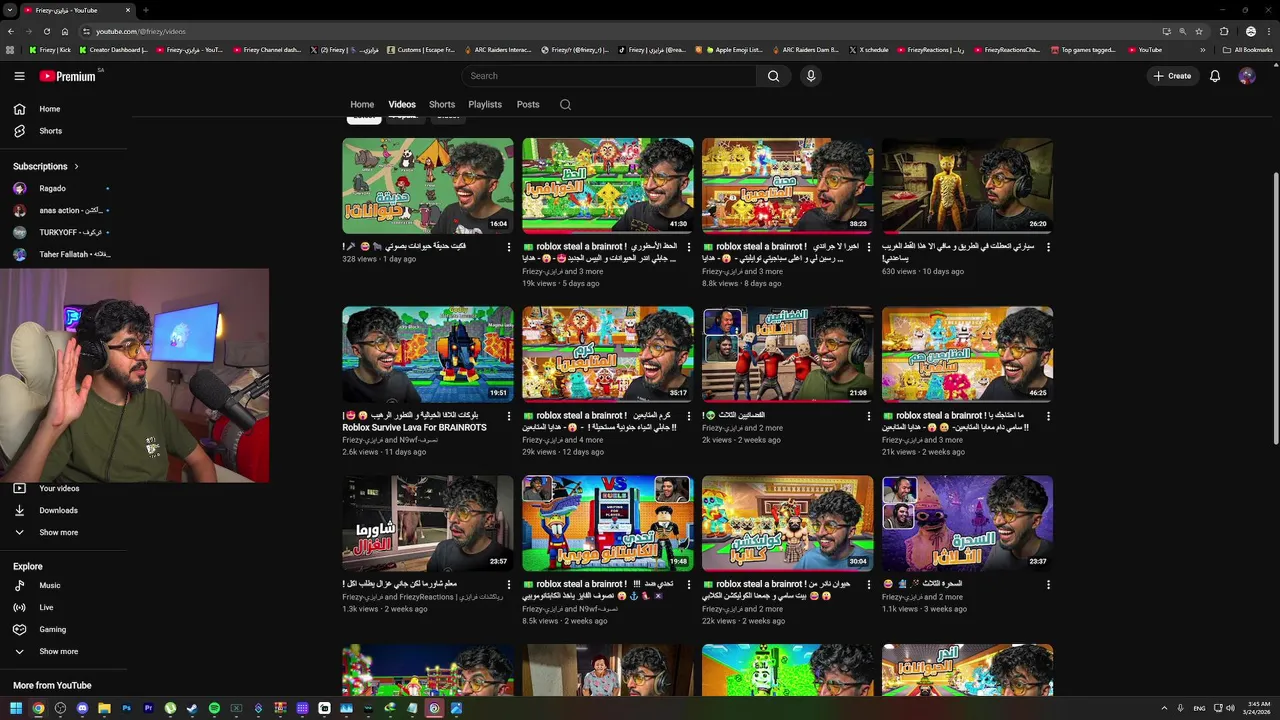
Task: Open the Chrome three-dot menu
Action: click(1267, 31)
